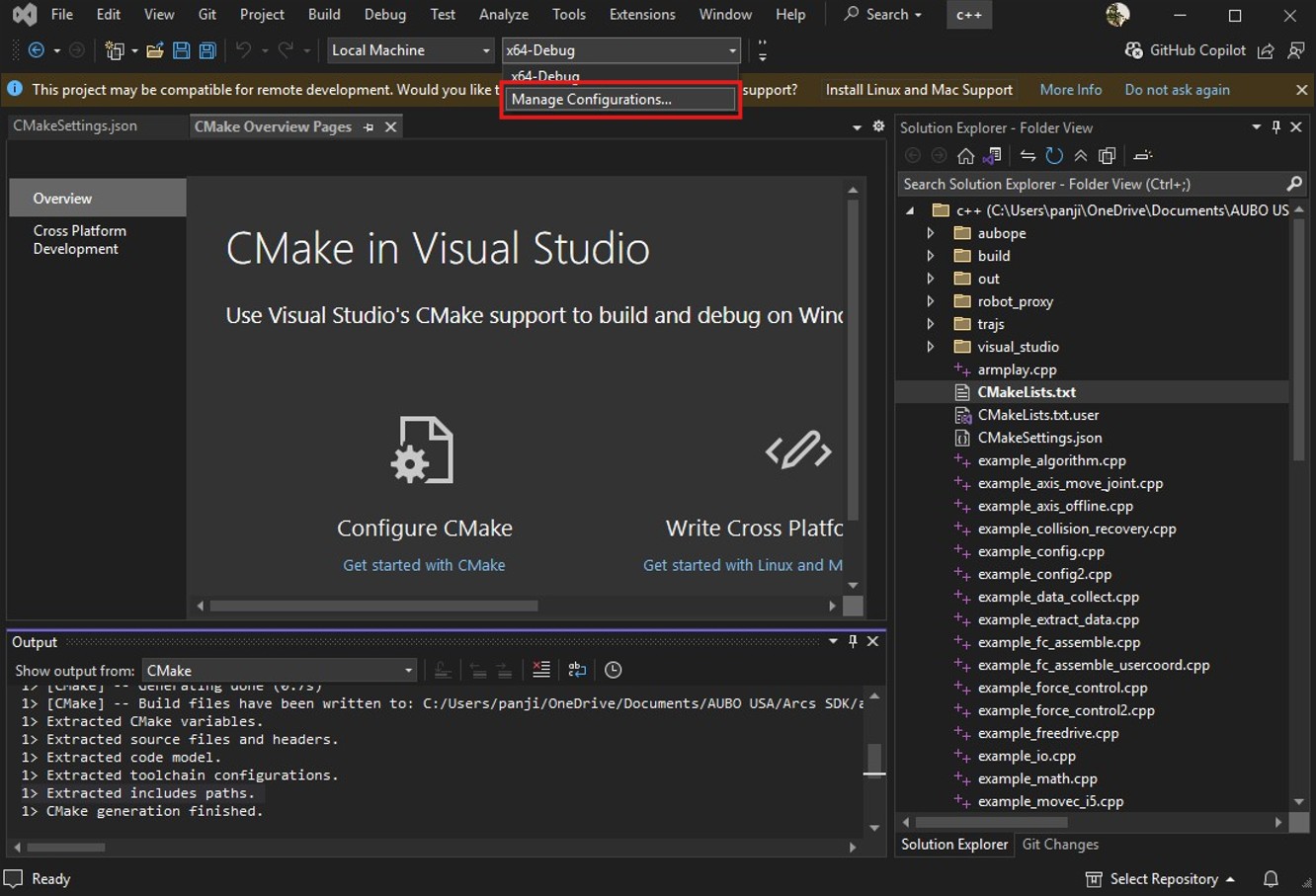The height and width of the screenshot is (896, 1316).
Task: Pin the CMake Overview Pages tab
Action: pos(369,127)
